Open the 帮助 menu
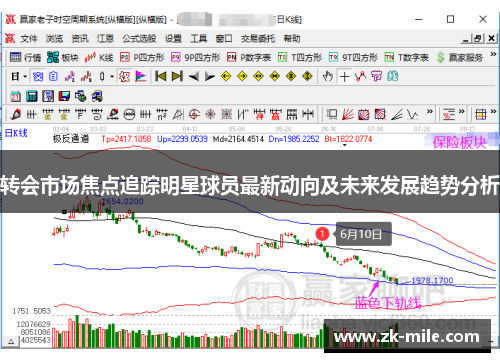This screenshot has height=362, width=500. click(292, 39)
